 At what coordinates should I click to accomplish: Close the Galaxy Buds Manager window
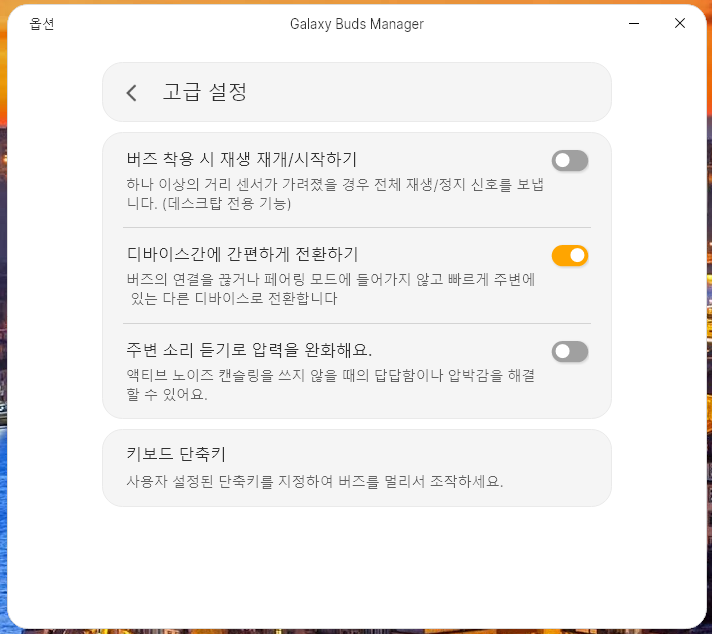tap(680, 23)
